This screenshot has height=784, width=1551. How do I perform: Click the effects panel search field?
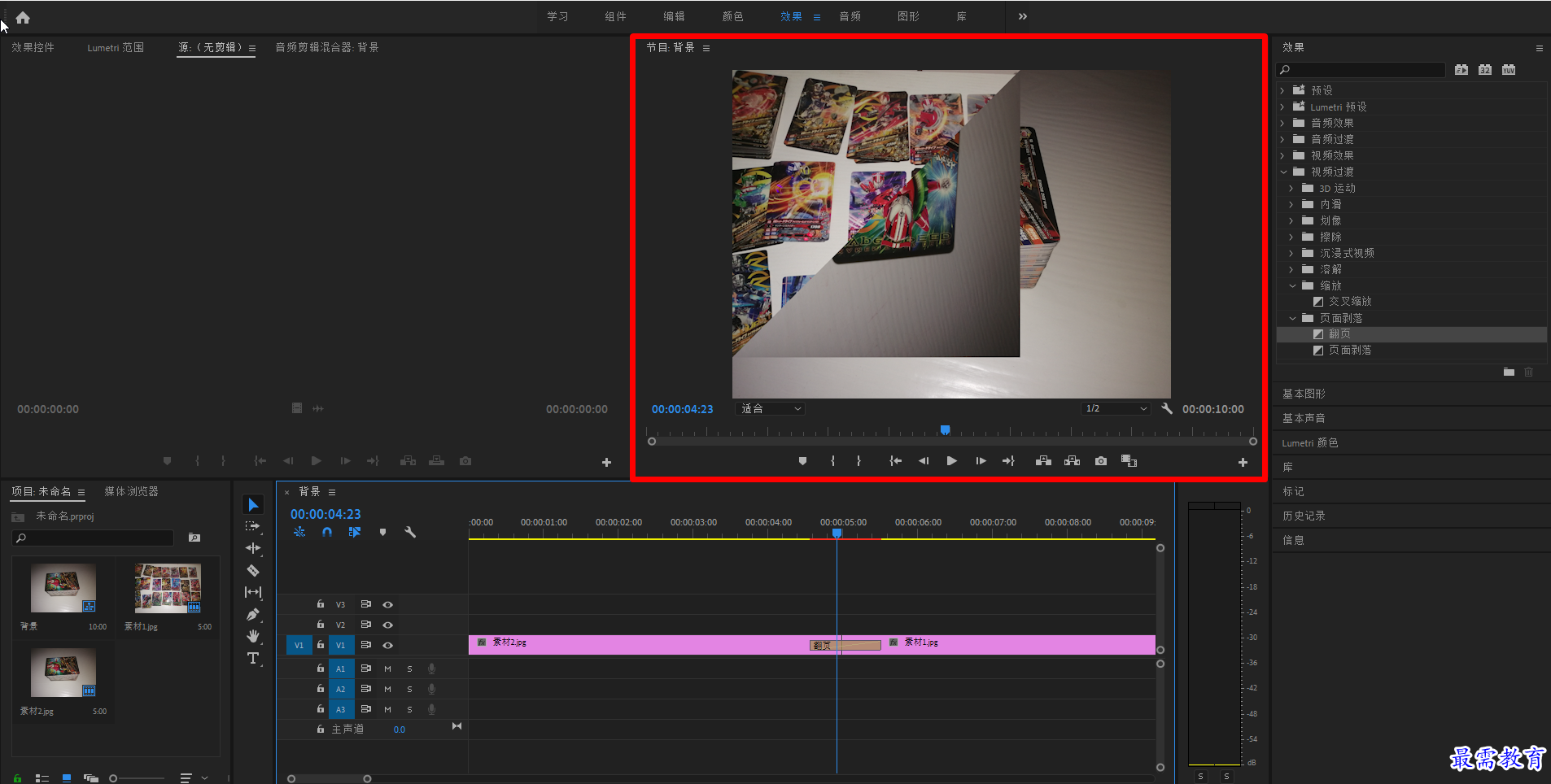click(1361, 70)
